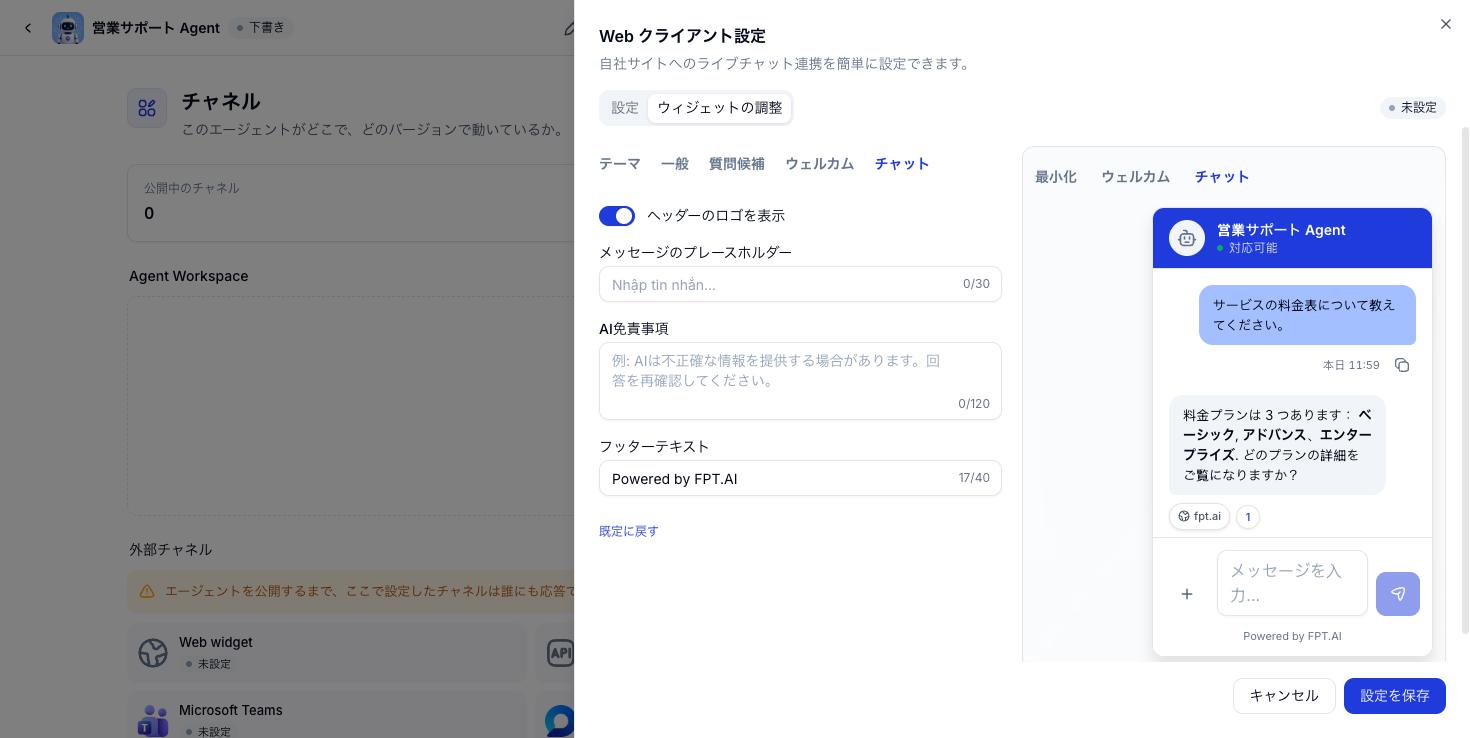Click the API channel icon
Viewport: 1470px width, 738px height.
[x=560, y=652]
